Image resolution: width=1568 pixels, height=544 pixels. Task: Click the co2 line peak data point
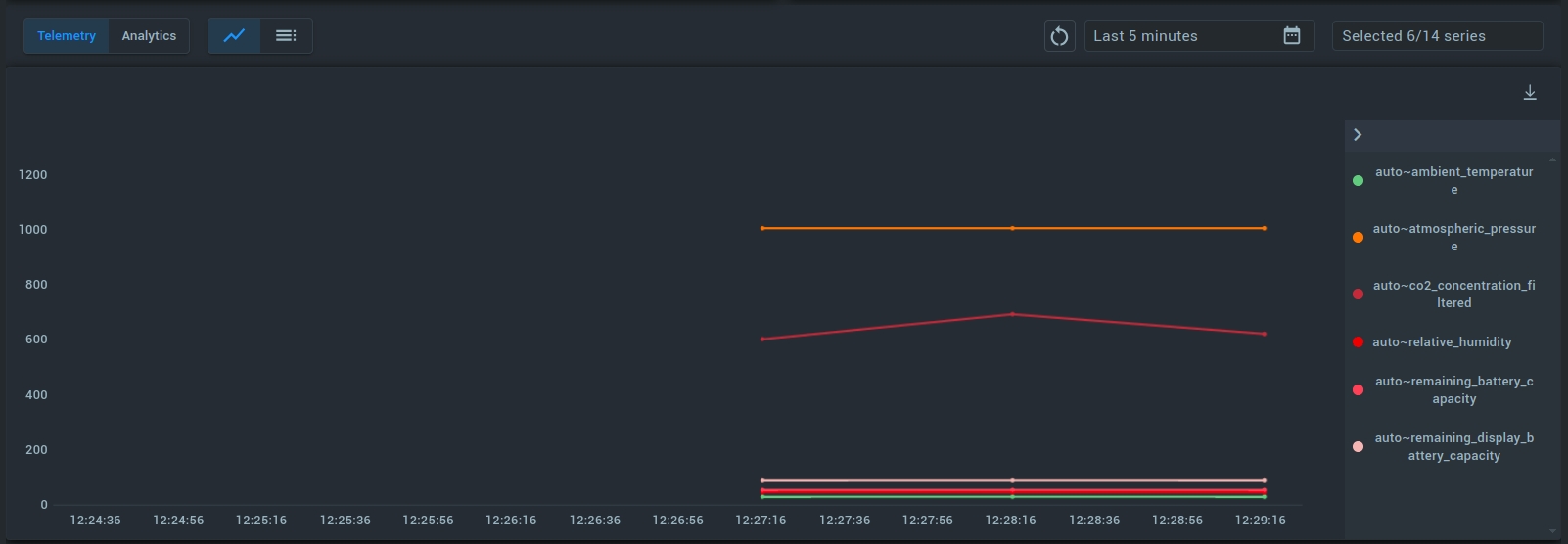coord(1012,314)
